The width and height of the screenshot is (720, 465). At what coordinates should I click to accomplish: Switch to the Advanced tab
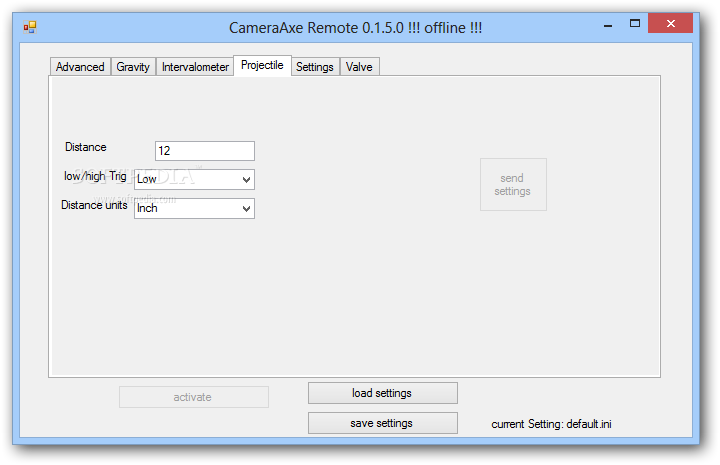click(x=80, y=67)
